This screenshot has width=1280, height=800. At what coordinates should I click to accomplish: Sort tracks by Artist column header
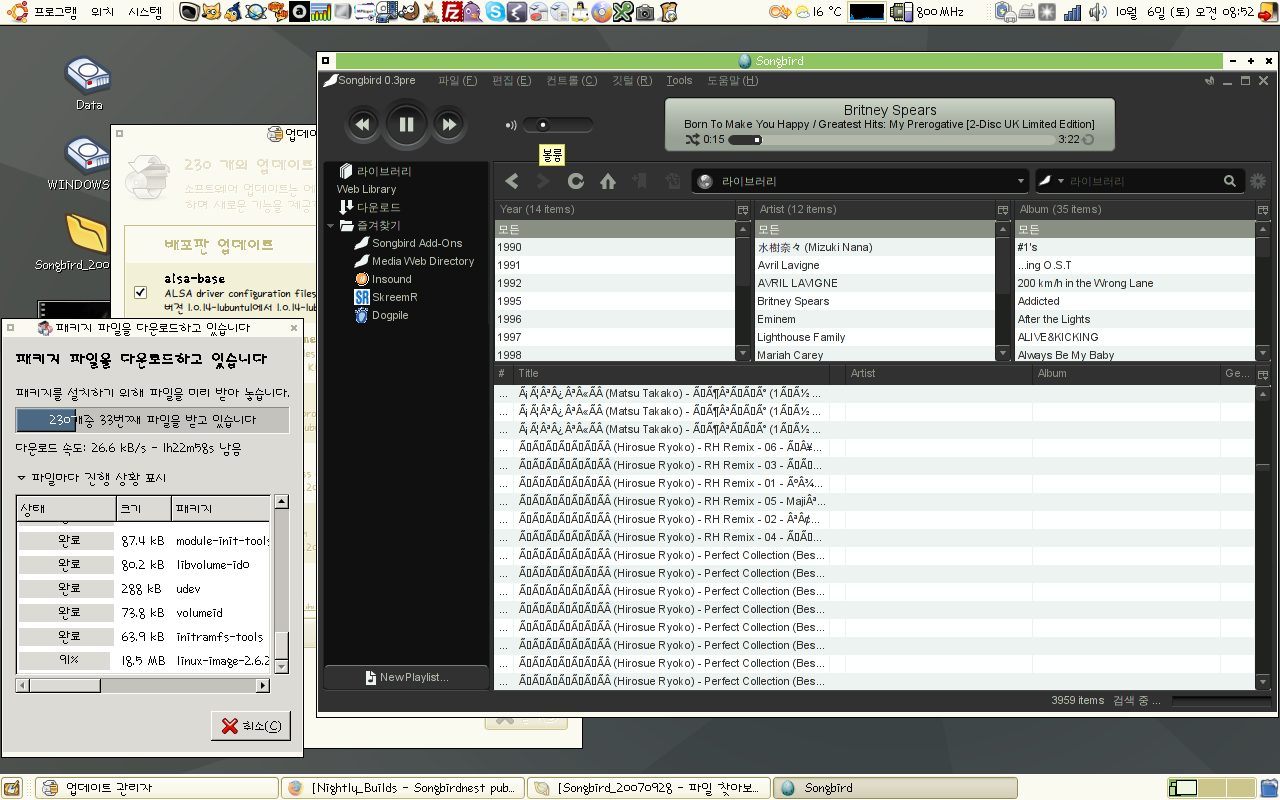[x=938, y=373]
